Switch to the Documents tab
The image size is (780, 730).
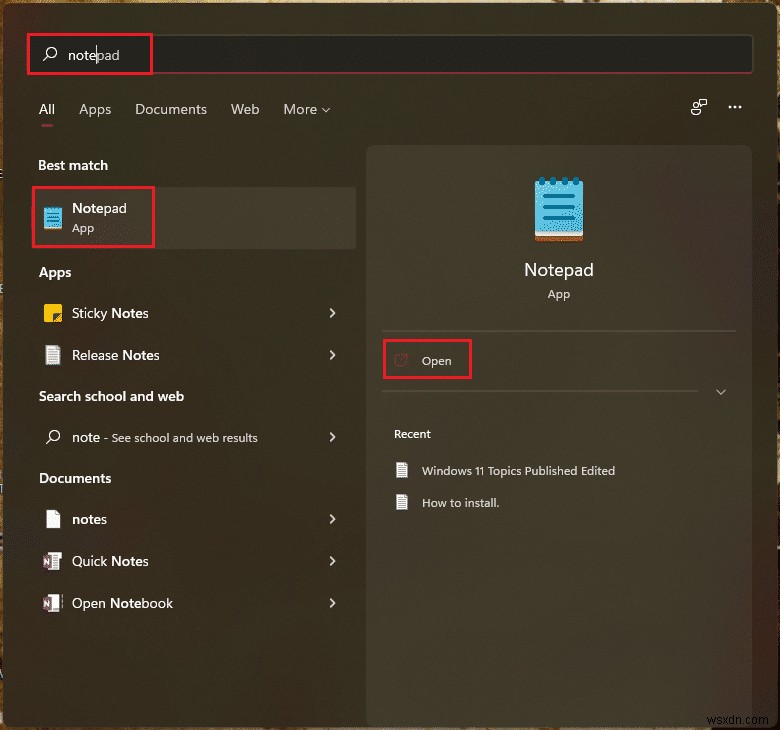pyautogui.click(x=171, y=109)
